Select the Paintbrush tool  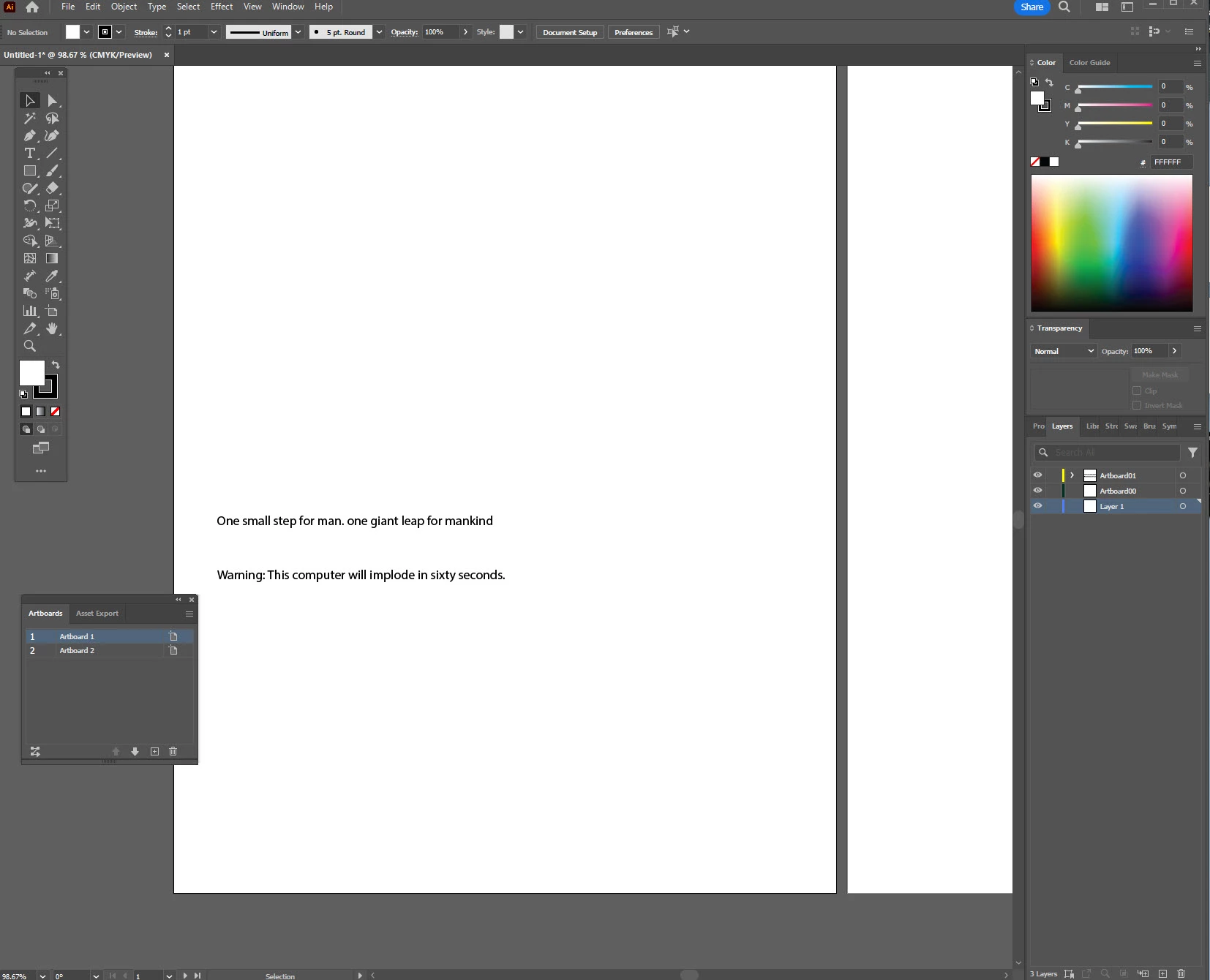click(52, 170)
